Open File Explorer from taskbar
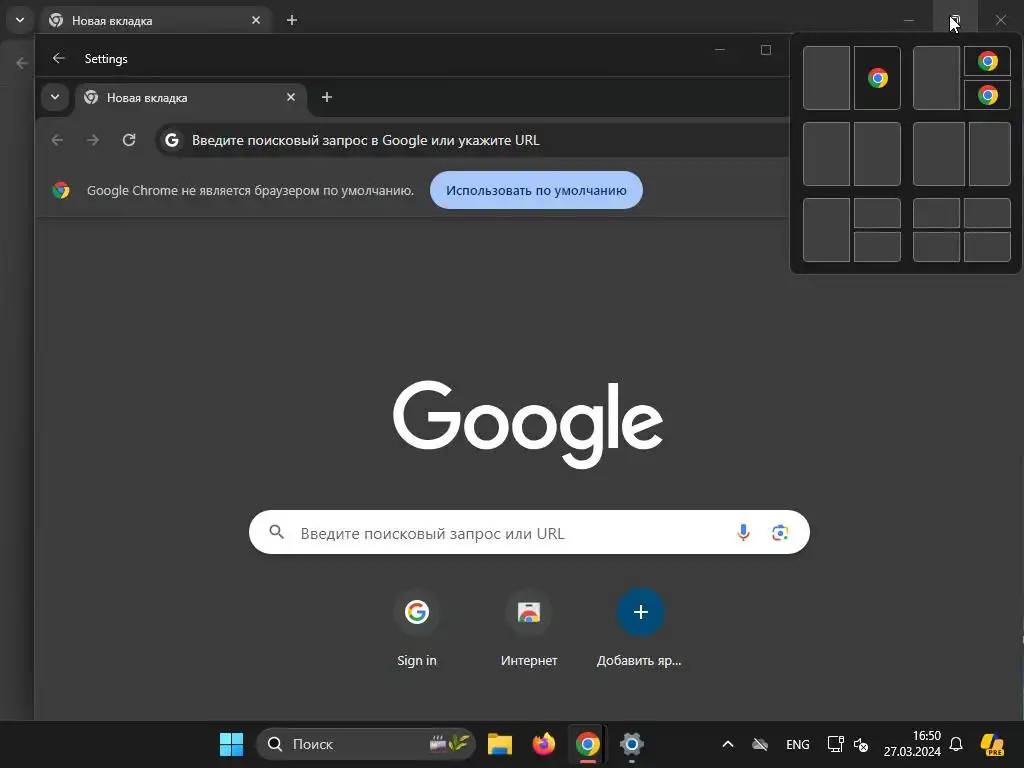The image size is (1024, 768). pyautogui.click(x=500, y=744)
